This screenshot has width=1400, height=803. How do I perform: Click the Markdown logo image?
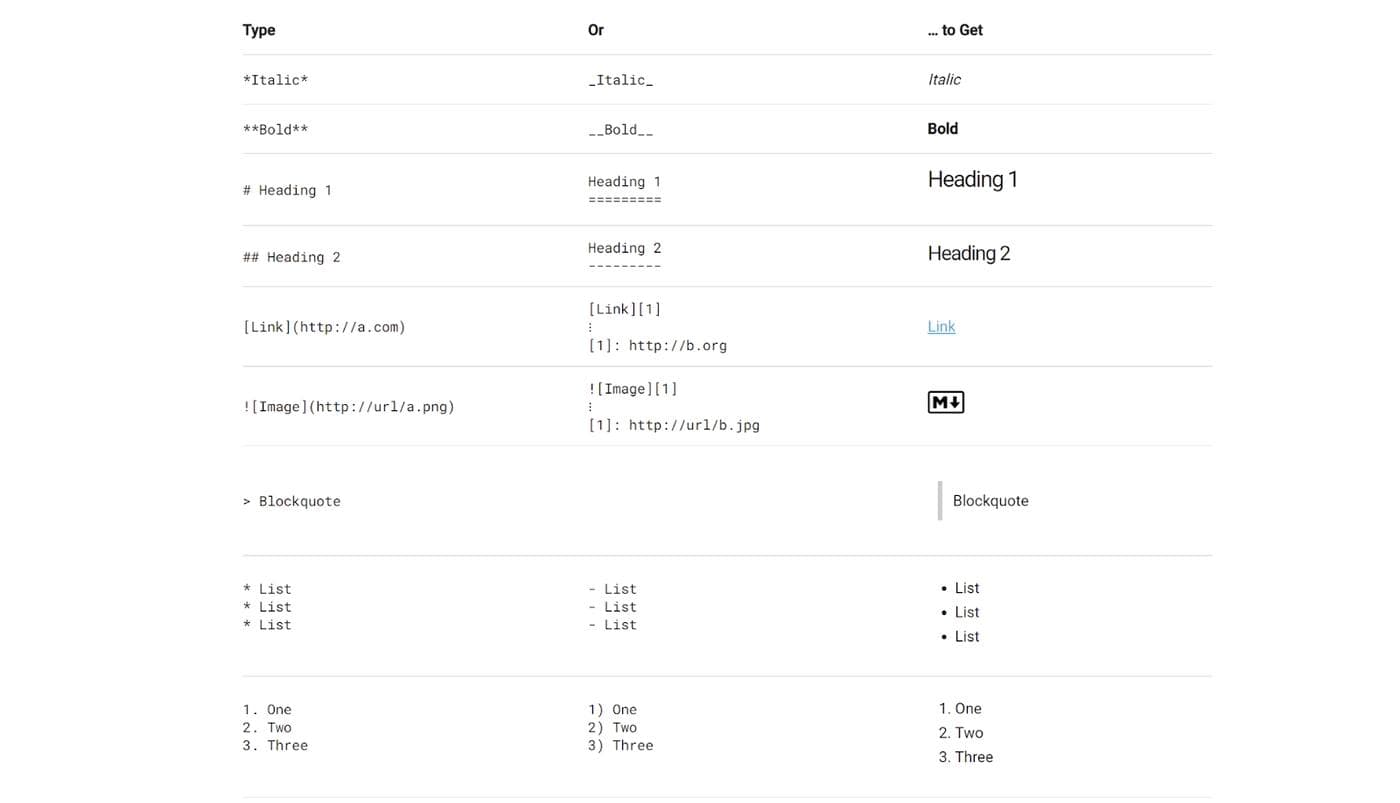click(945, 402)
